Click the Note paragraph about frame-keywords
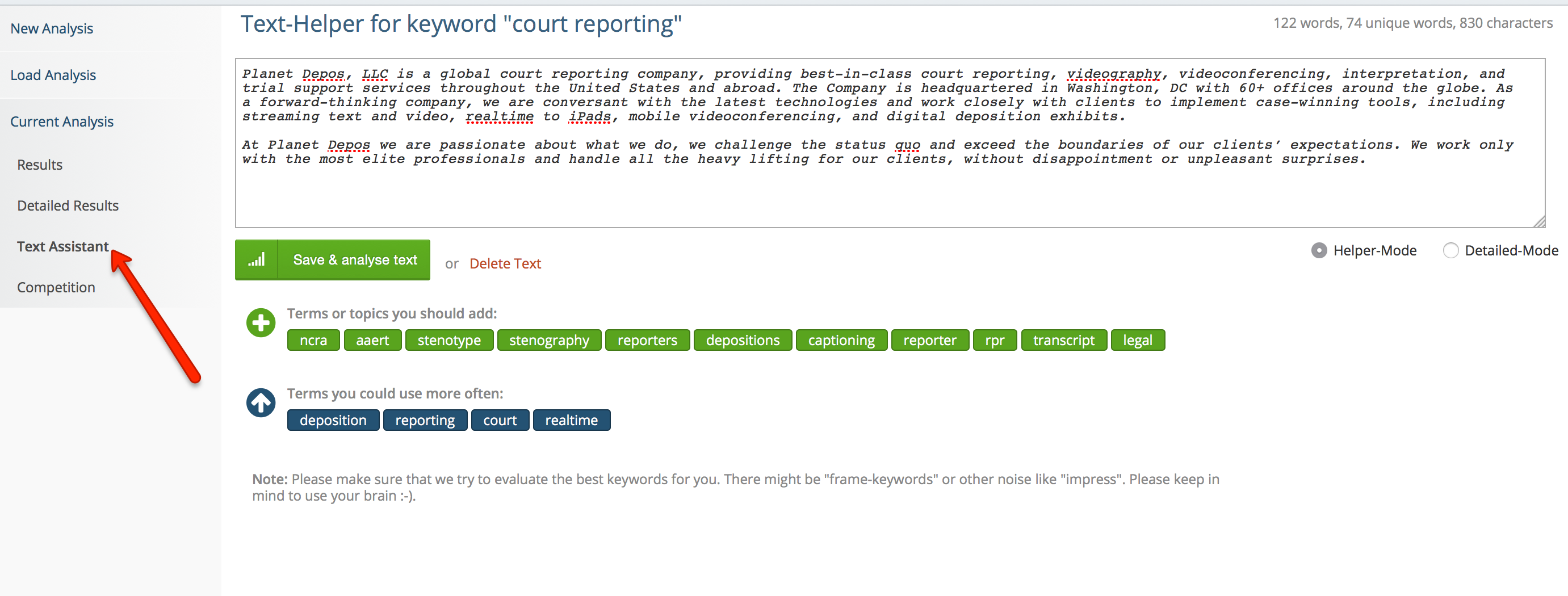The image size is (1568, 596). 735,488
